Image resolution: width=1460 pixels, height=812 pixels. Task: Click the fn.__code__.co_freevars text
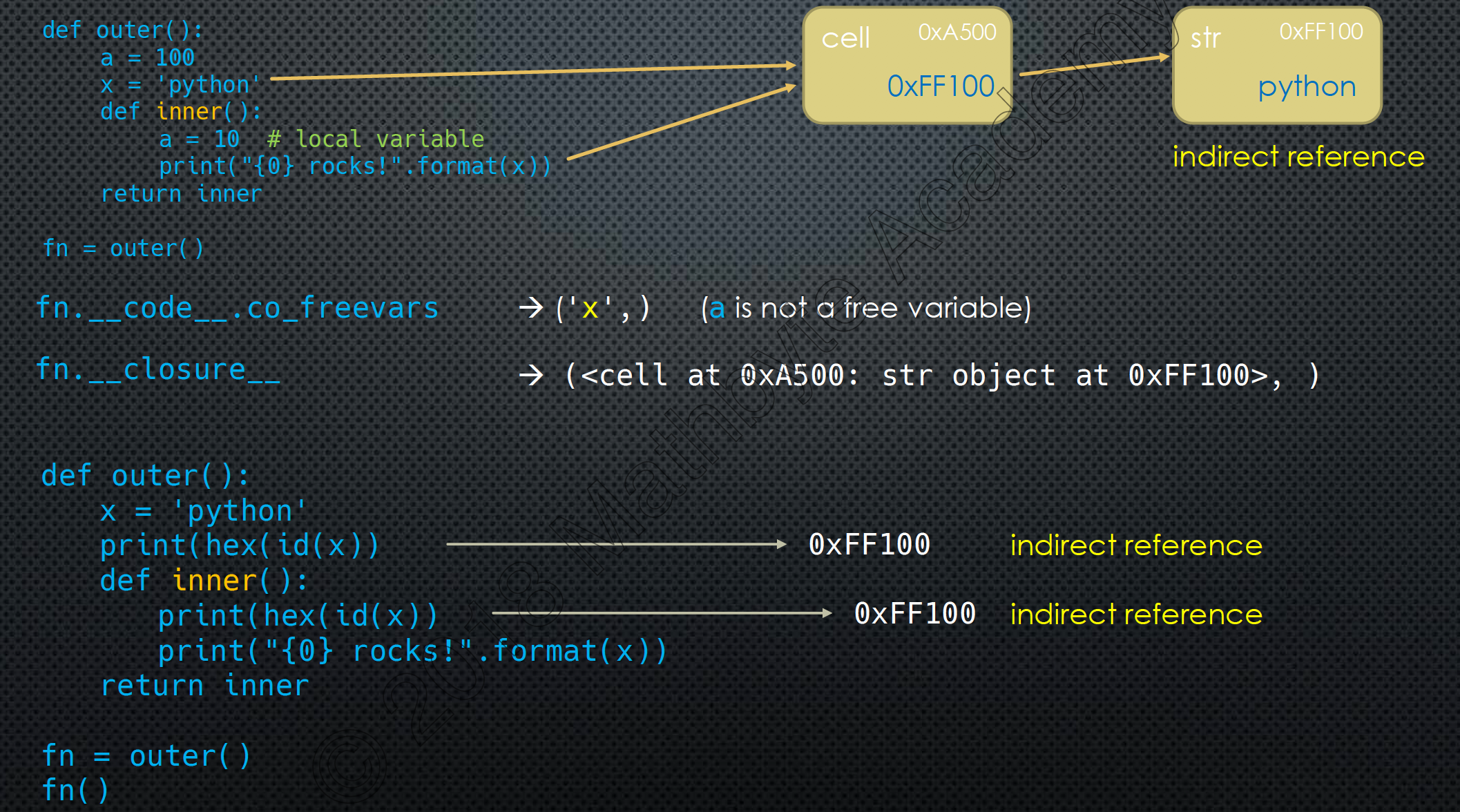click(237, 308)
